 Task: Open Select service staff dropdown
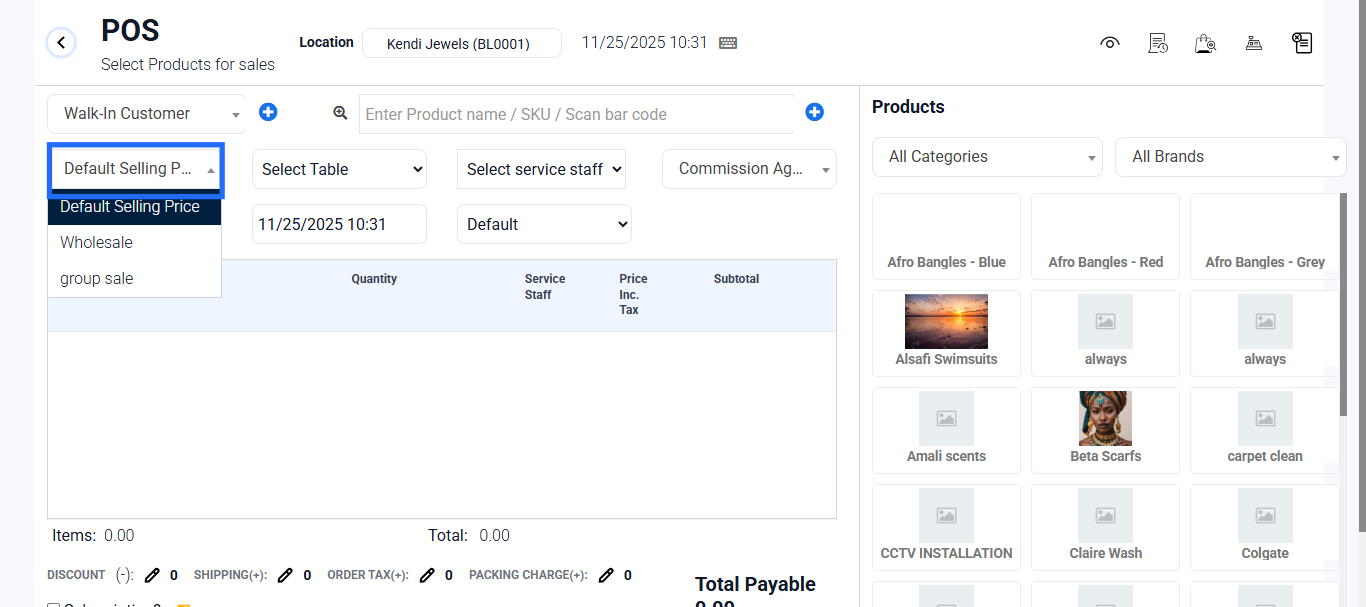coord(541,169)
